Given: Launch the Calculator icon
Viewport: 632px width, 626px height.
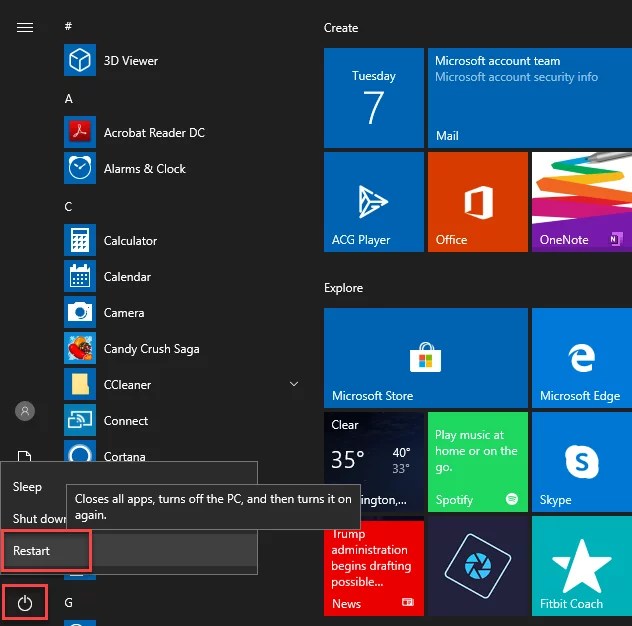Looking at the screenshot, I should point(80,240).
